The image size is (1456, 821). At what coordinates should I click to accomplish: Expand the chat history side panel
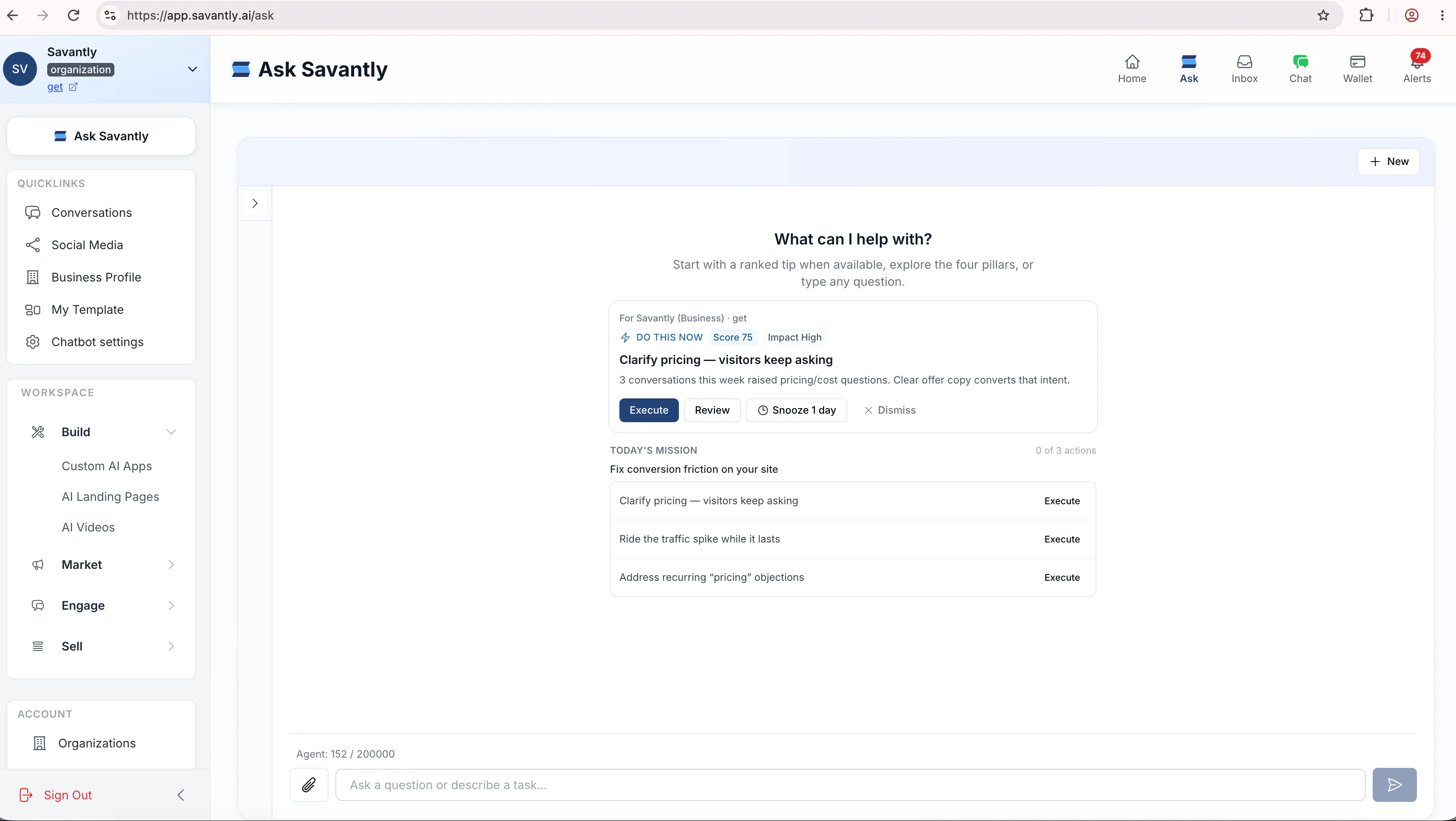pyautogui.click(x=255, y=203)
